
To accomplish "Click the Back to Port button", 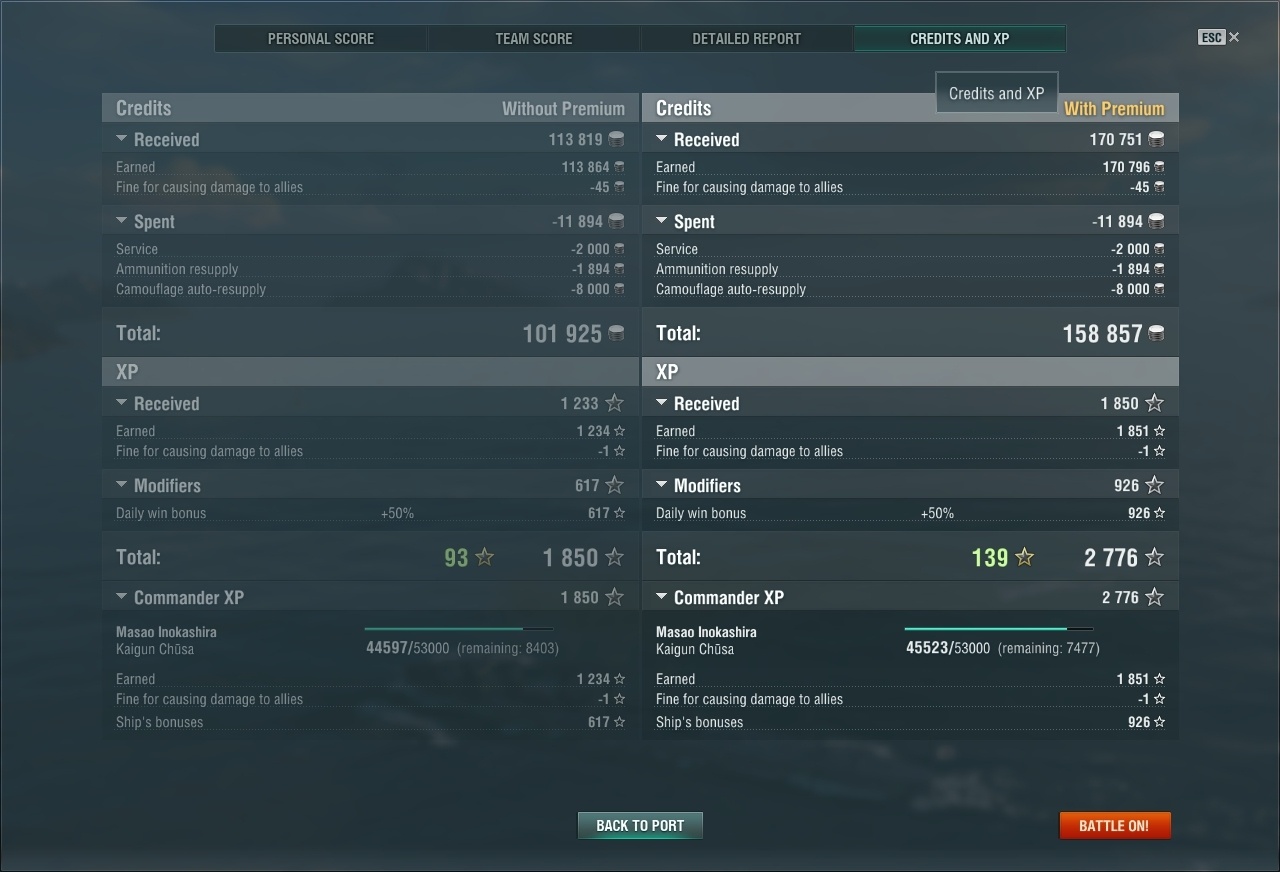I will pos(640,825).
